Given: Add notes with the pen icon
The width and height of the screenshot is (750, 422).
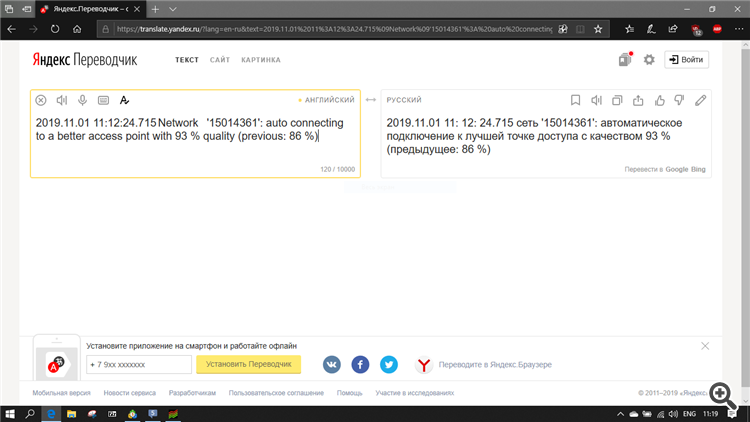Looking at the screenshot, I should [651, 29].
